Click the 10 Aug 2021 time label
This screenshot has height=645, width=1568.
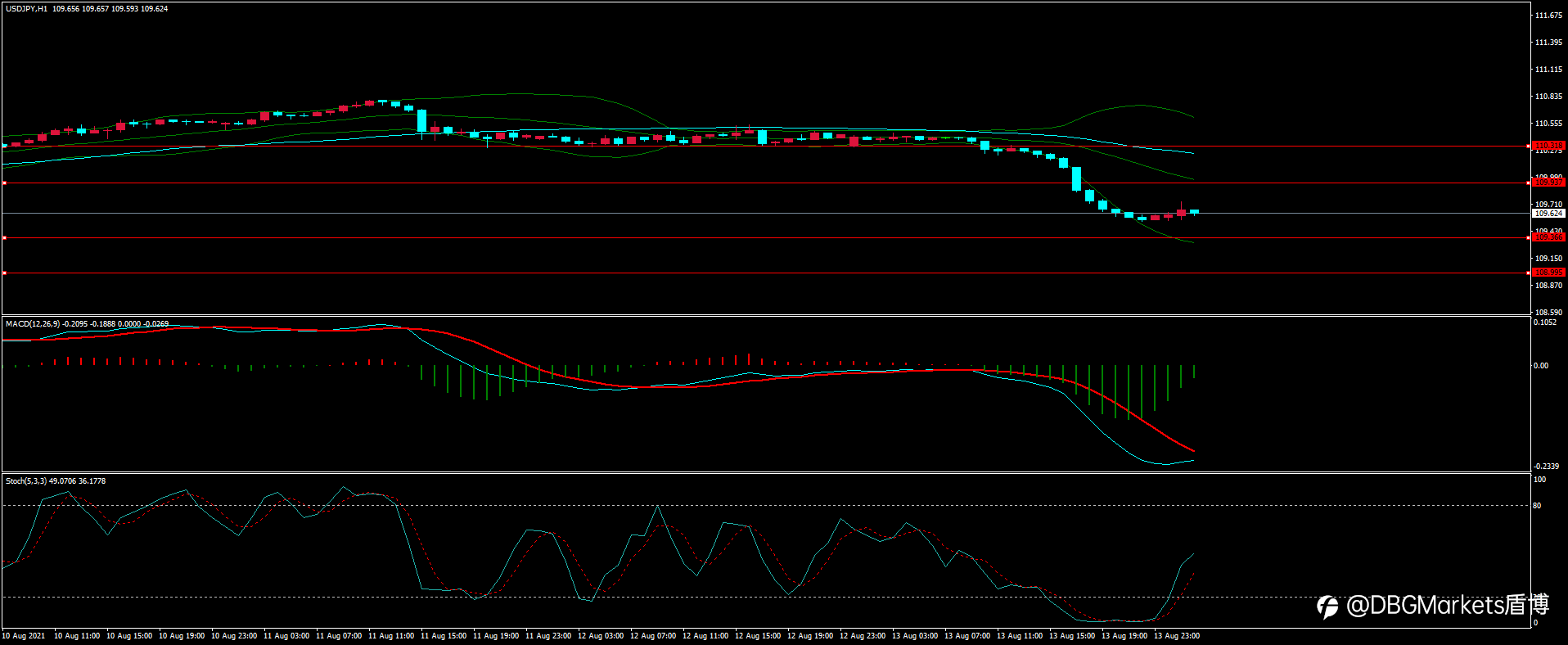coord(24,636)
